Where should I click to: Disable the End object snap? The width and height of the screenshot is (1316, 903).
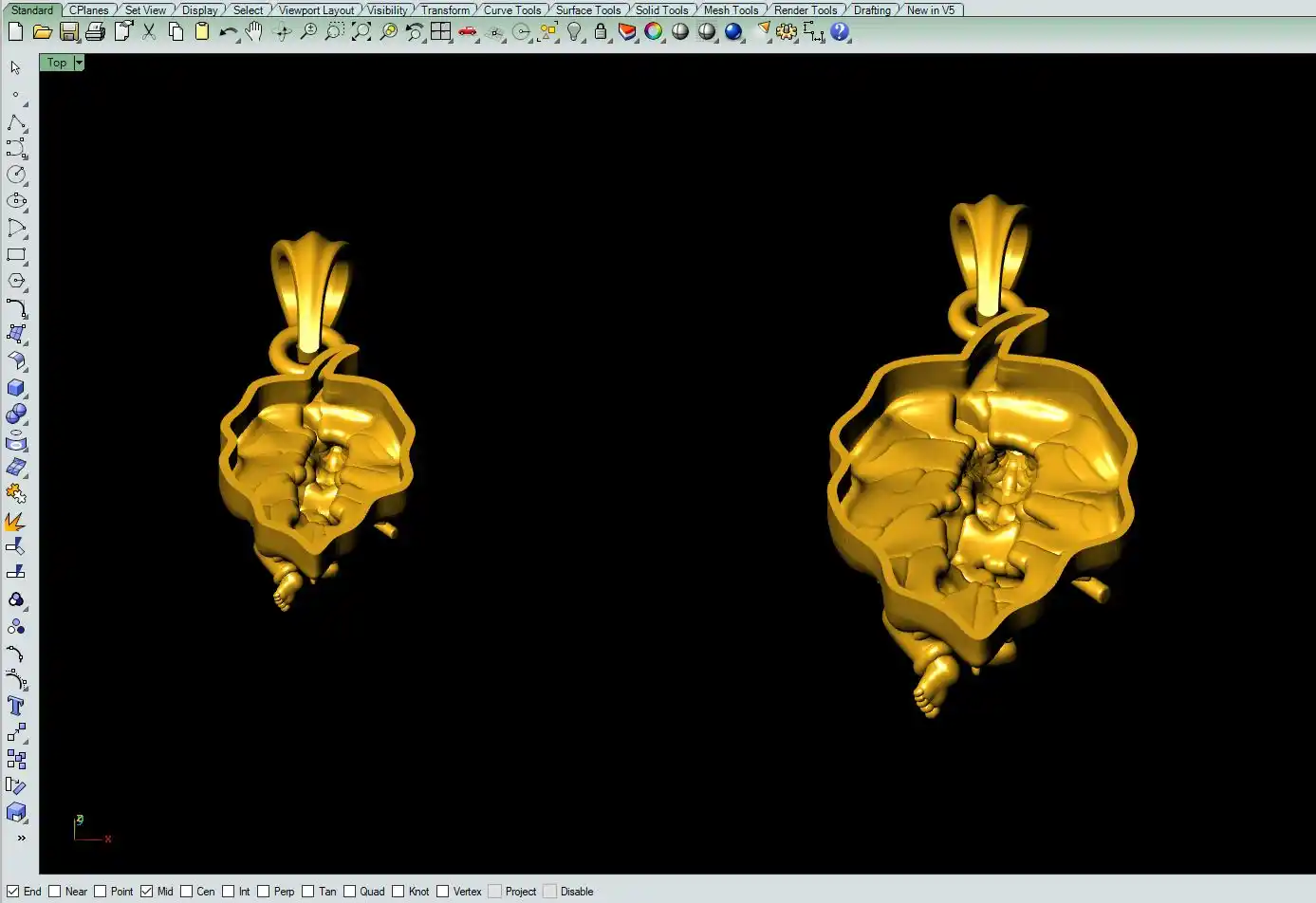pyautogui.click(x=13, y=892)
